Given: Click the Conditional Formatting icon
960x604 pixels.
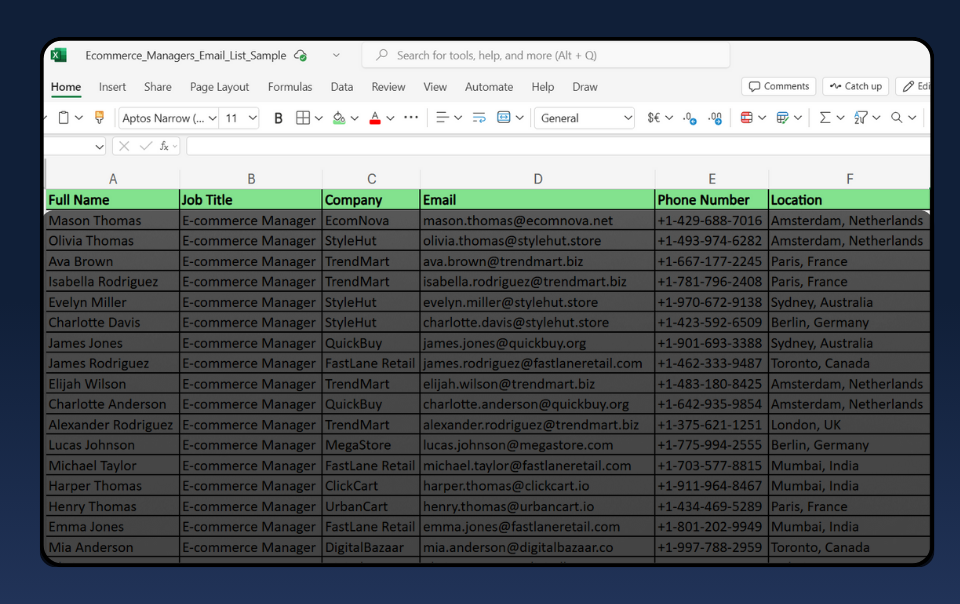Looking at the screenshot, I should pyautogui.click(x=746, y=117).
